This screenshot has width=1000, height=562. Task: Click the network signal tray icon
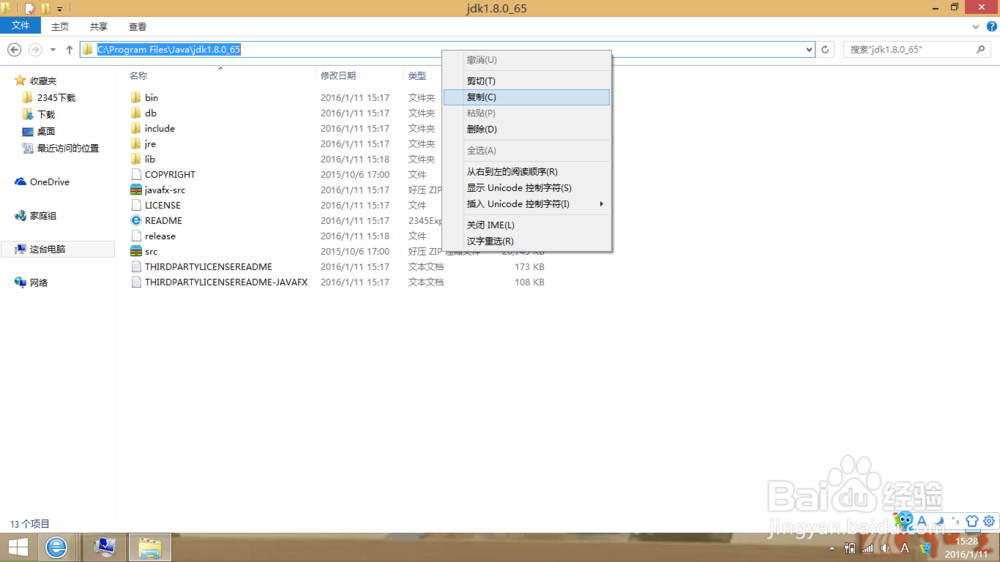pos(867,548)
